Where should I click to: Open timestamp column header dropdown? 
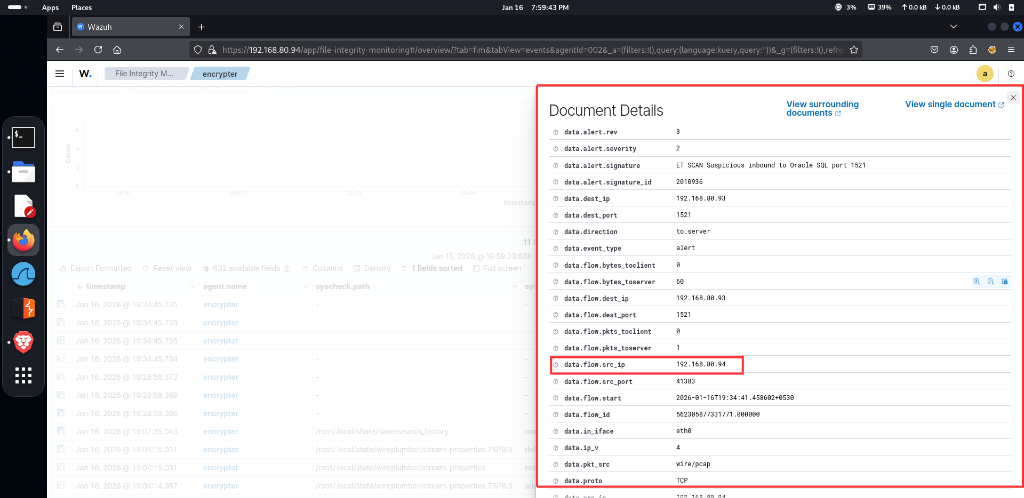click(193, 287)
